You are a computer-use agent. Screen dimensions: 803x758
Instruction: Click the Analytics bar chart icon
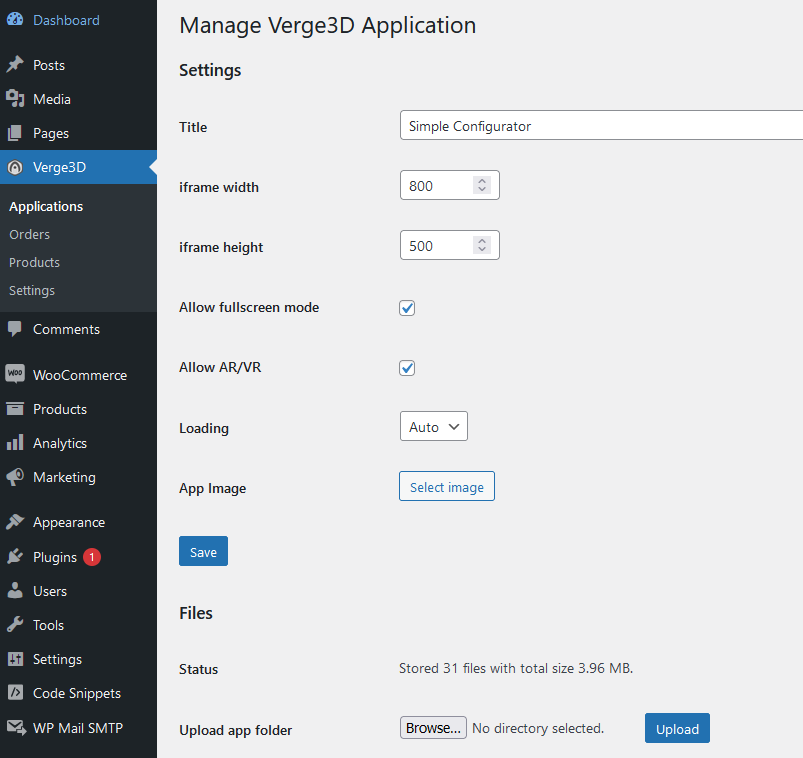15,443
